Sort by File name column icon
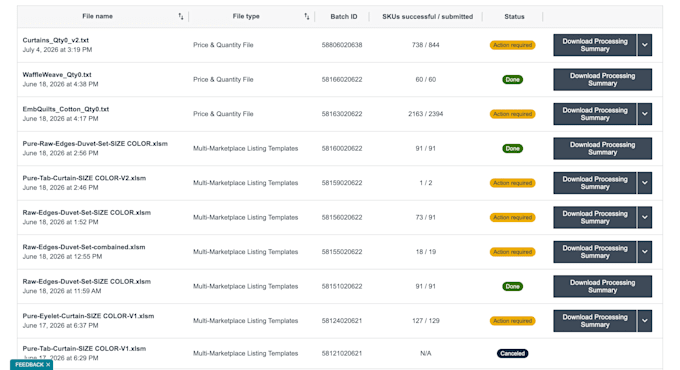 point(181,16)
